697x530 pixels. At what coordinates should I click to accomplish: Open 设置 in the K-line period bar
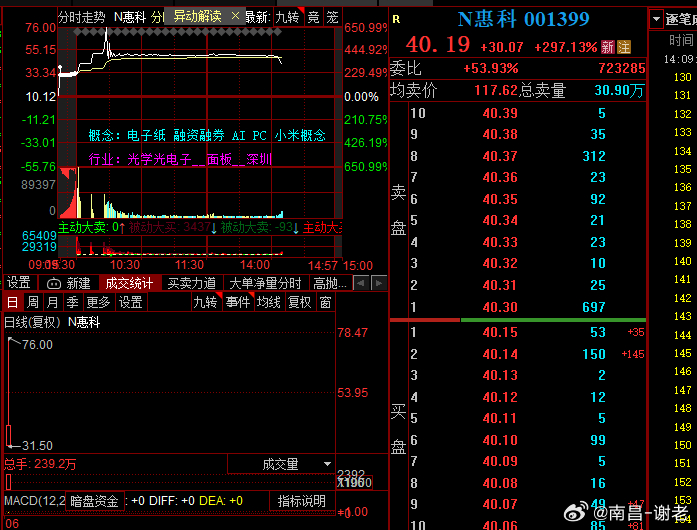click(x=131, y=303)
